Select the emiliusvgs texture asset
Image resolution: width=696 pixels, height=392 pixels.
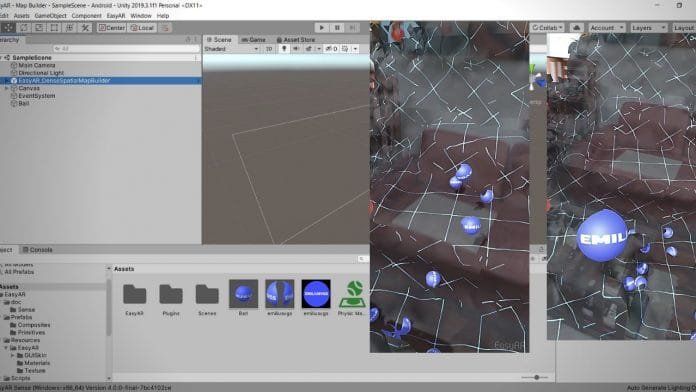coord(316,297)
